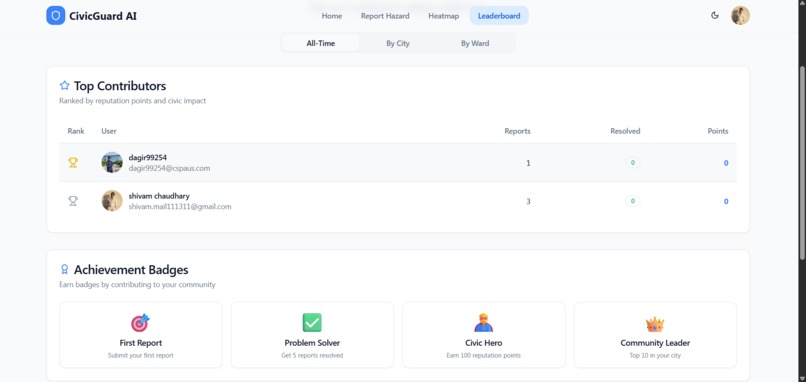Viewport: 806px width, 382px height.
Task: Click shivam chaudhary's avatar picture
Action: tap(112, 201)
